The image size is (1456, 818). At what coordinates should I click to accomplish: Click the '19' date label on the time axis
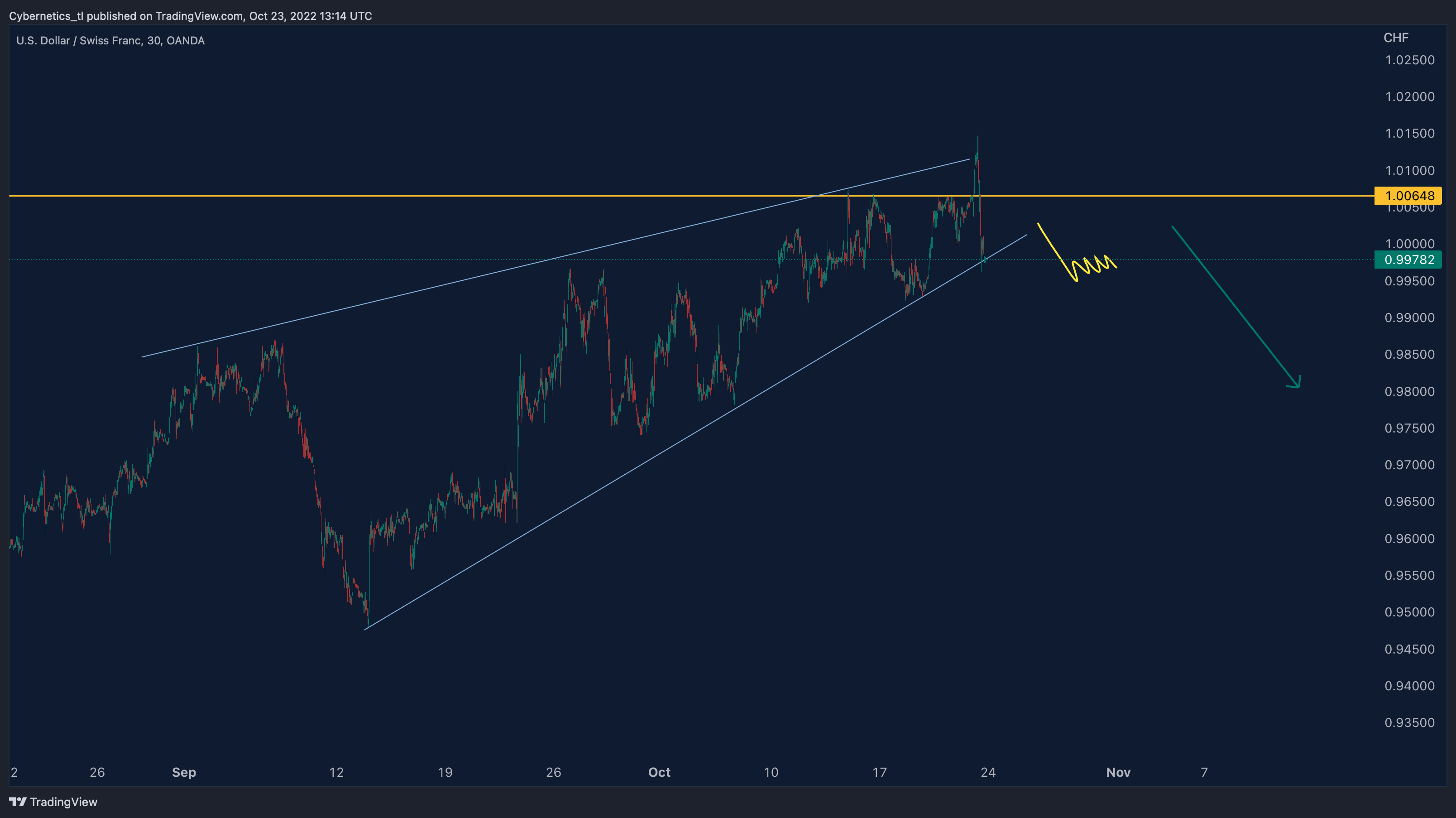click(445, 772)
